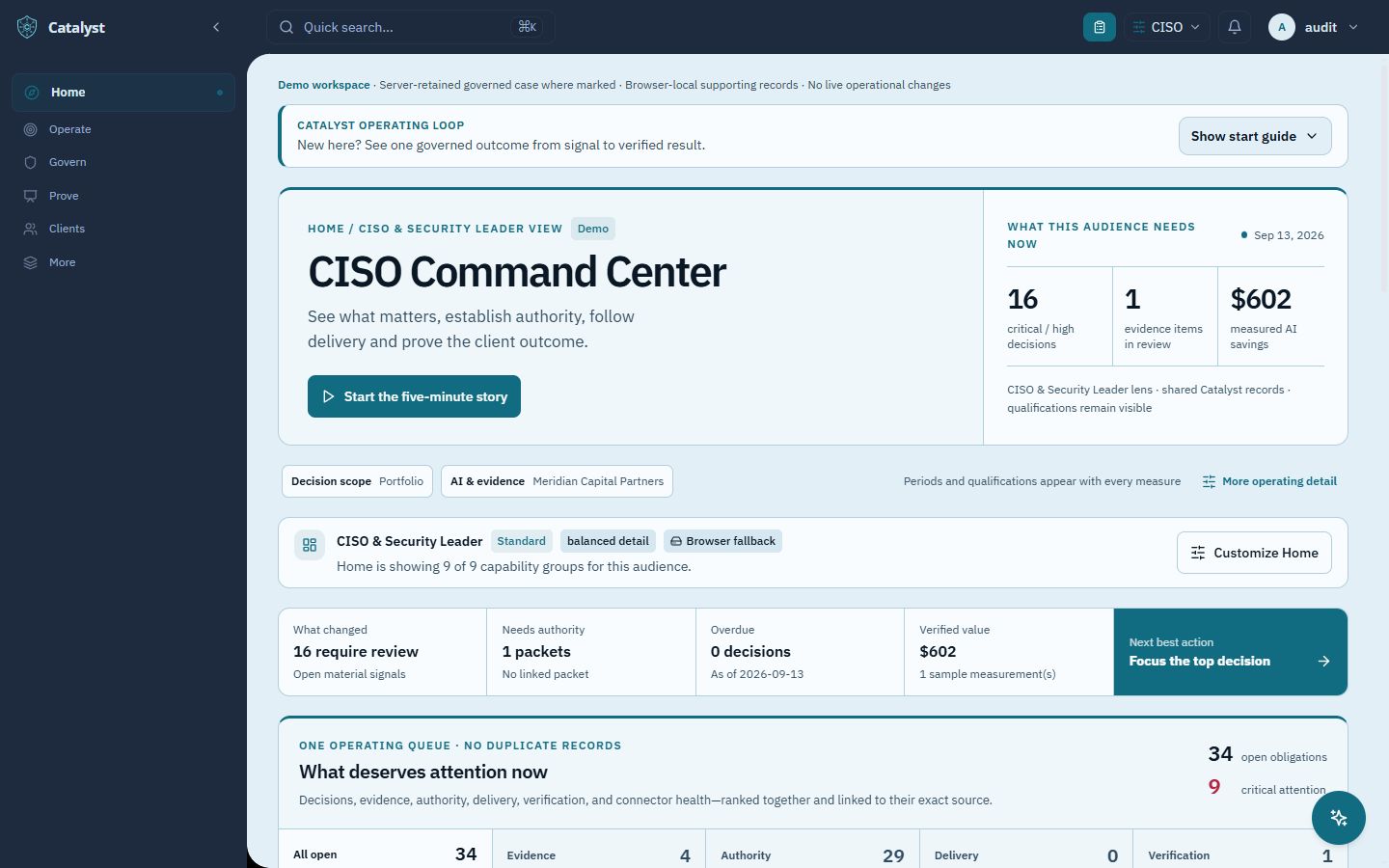Screen dimensions: 1389x868
Task: Open the Govern section
Action: (123, 162)
